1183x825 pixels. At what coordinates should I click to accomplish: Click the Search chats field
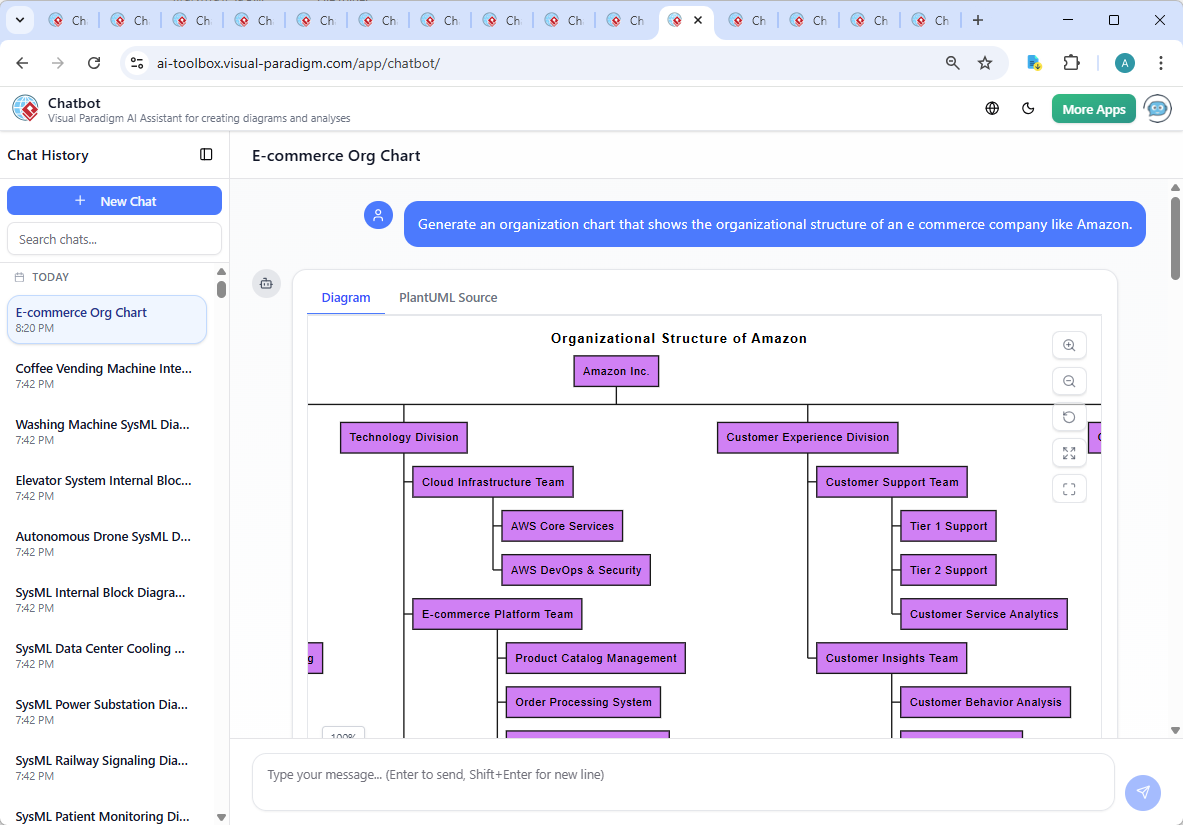pos(114,238)
